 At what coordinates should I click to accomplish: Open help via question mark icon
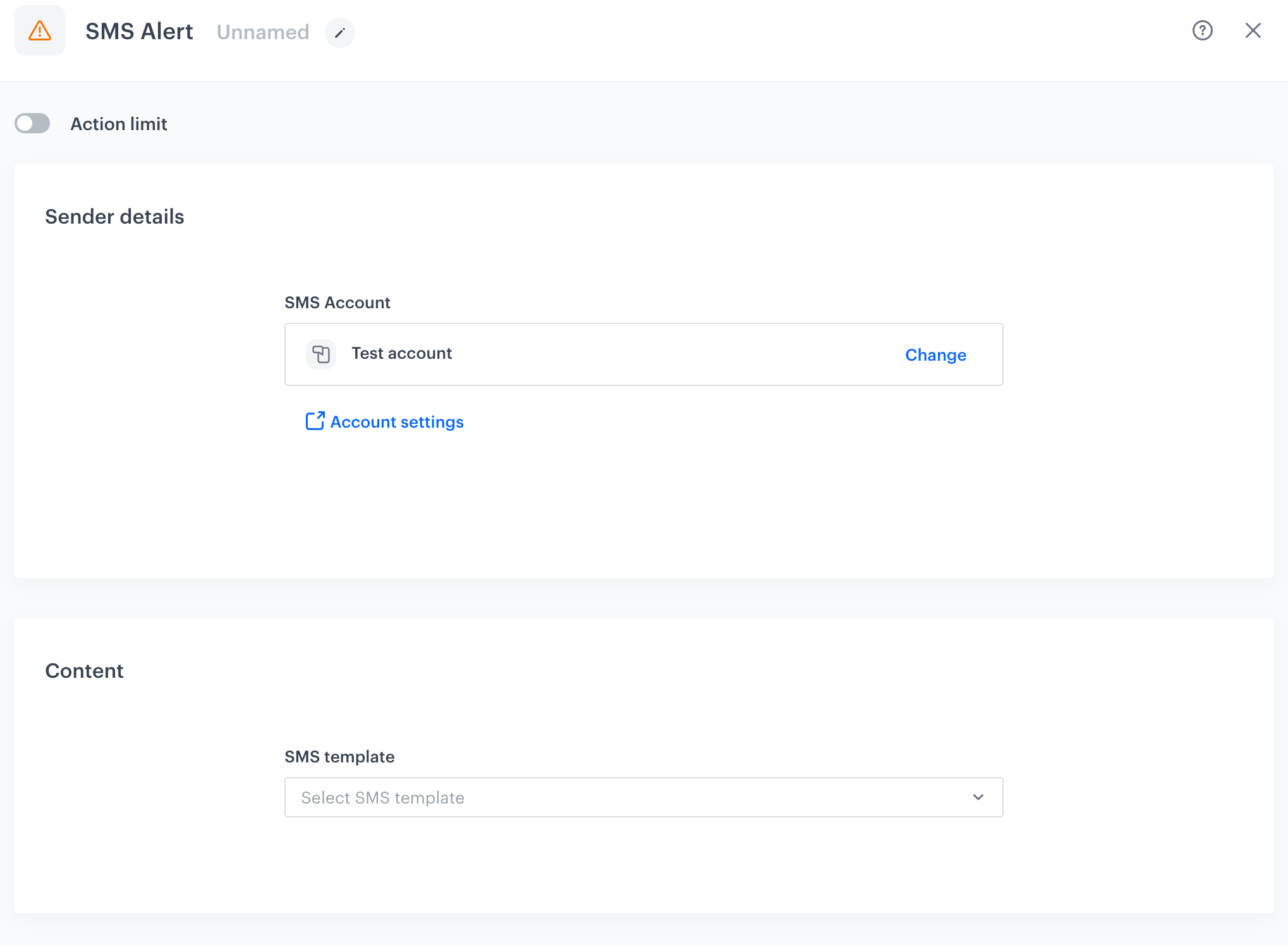1202,30
